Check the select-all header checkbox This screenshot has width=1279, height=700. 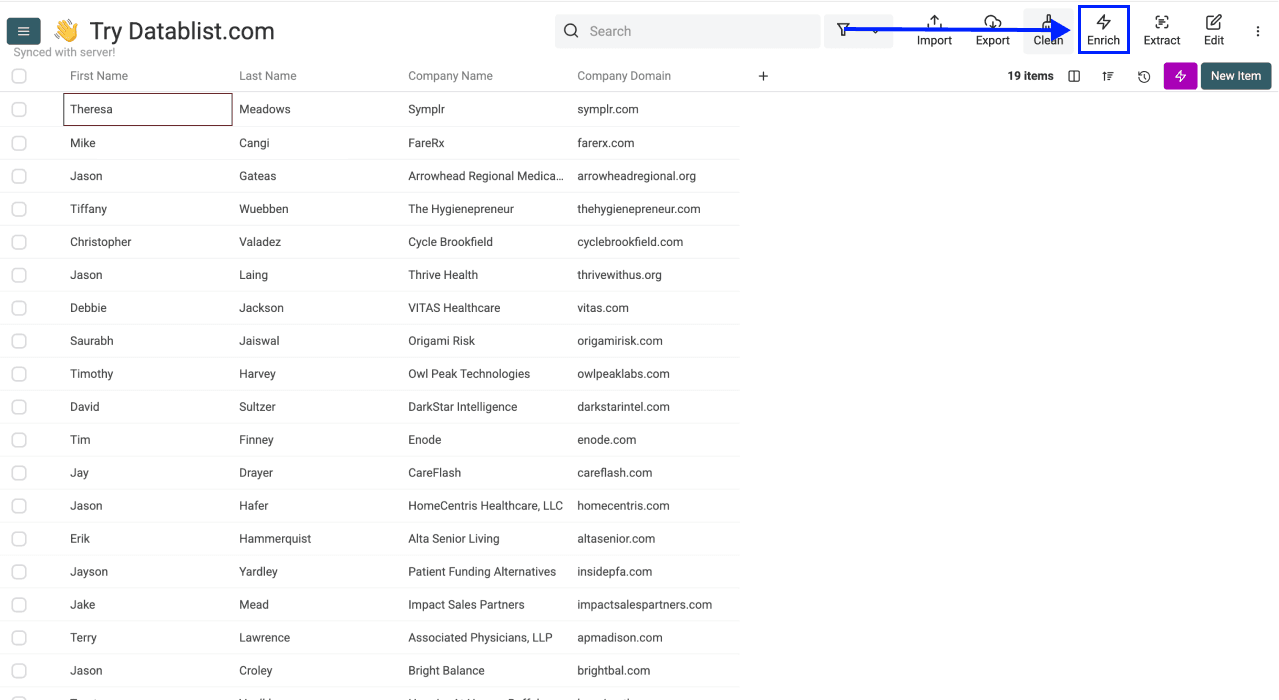[18, 75]
